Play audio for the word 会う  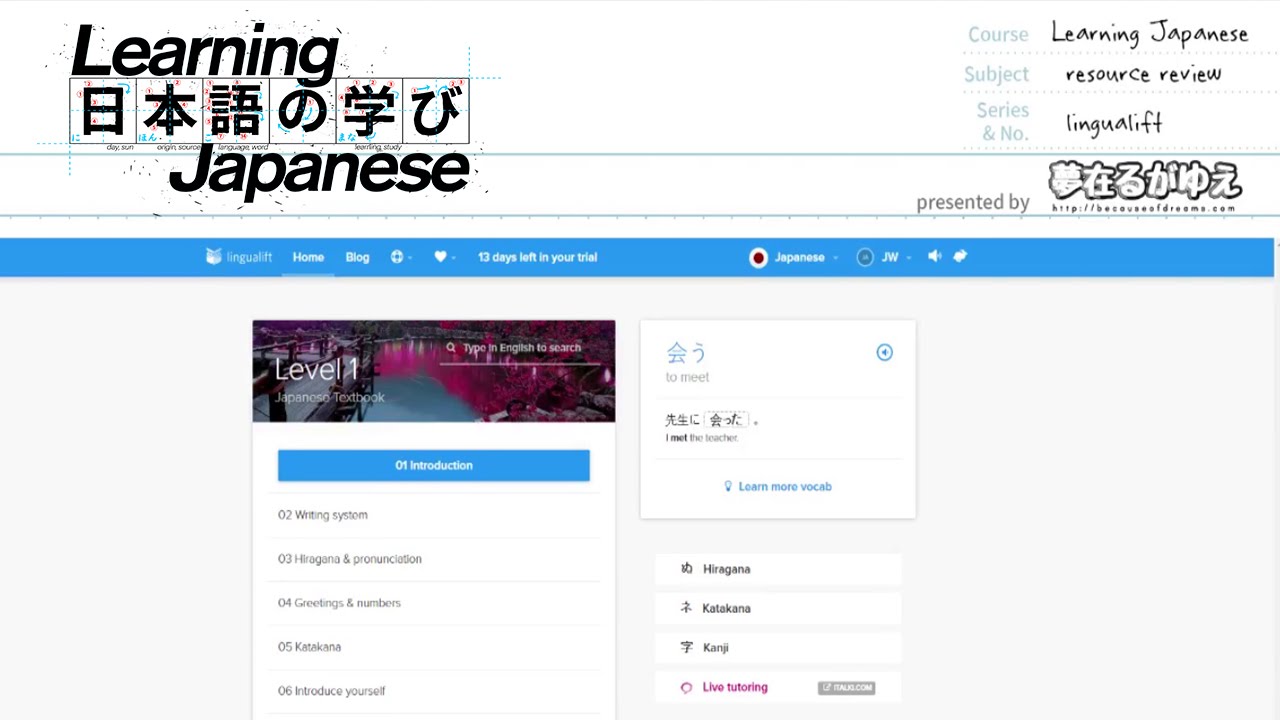[884, 352]
